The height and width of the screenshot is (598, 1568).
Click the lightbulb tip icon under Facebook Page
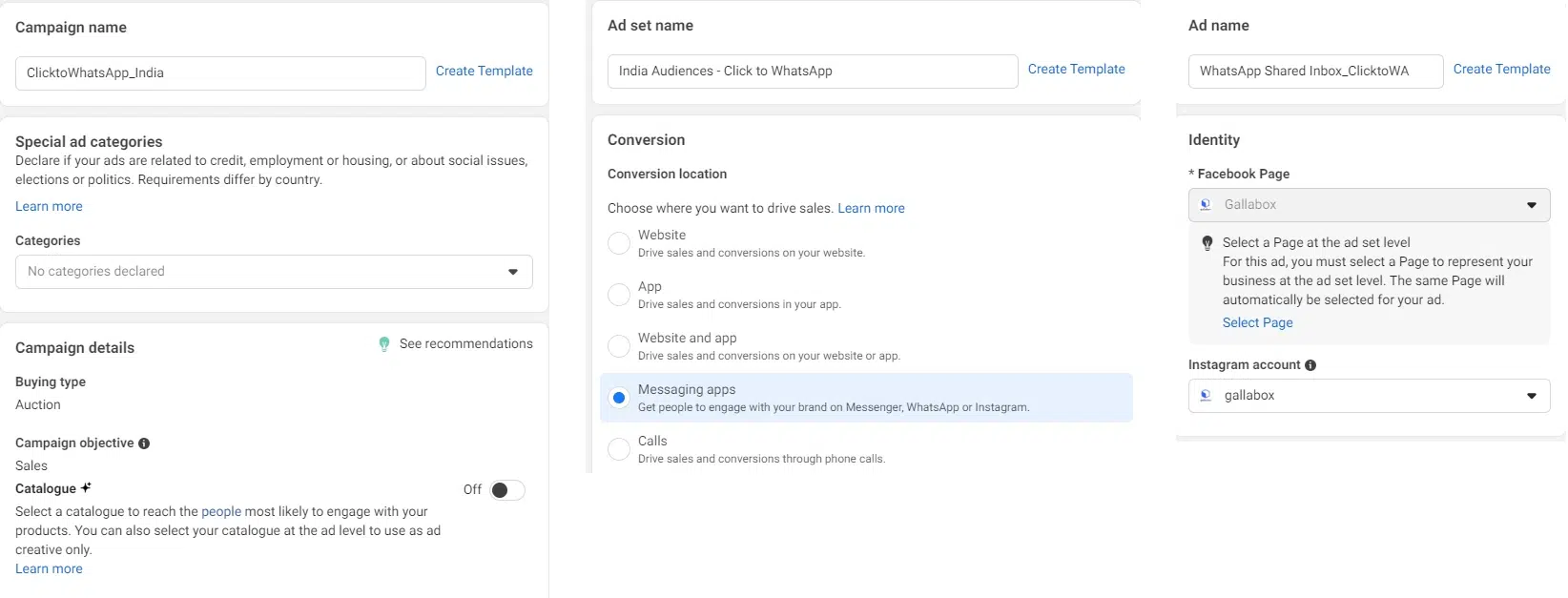point(1207,243)
